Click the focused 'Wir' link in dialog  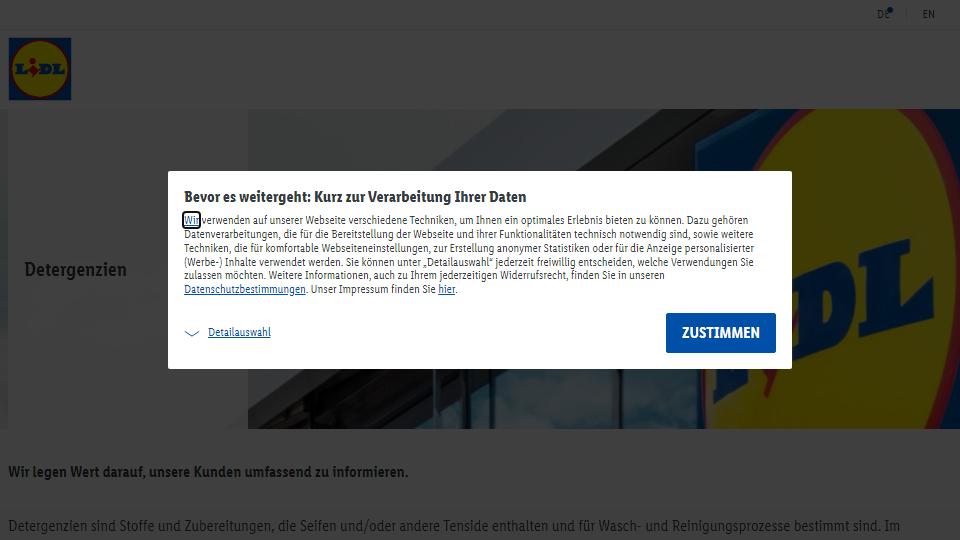click(x=192, y=220)
